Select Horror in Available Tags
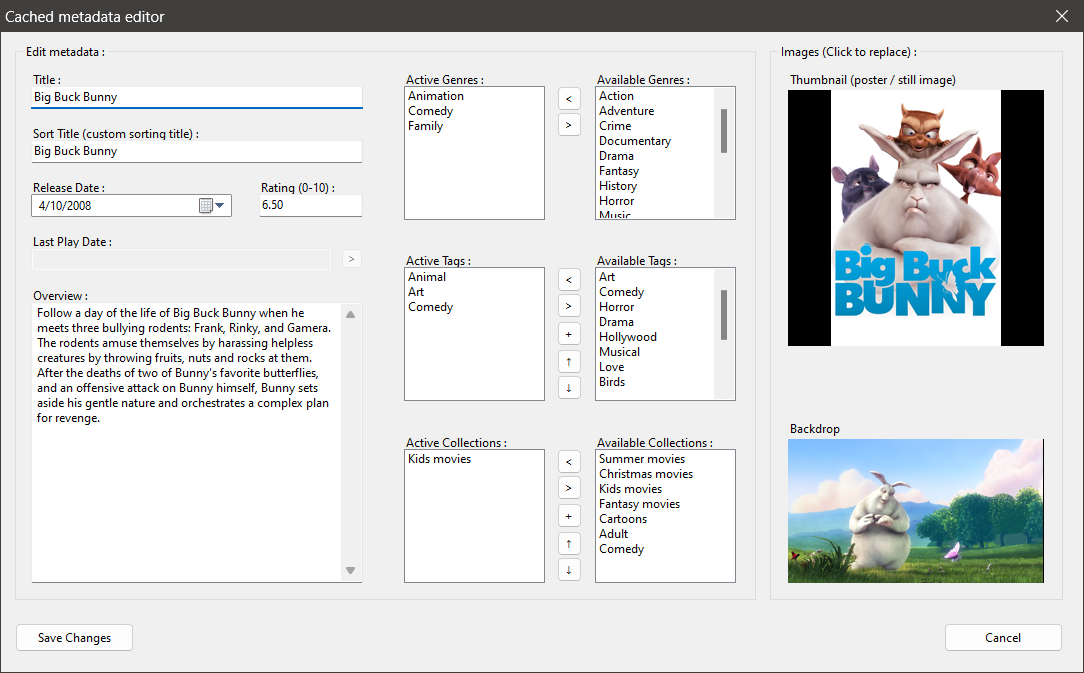This screenshot has height=673, width=1084. [x=616, y=307]
